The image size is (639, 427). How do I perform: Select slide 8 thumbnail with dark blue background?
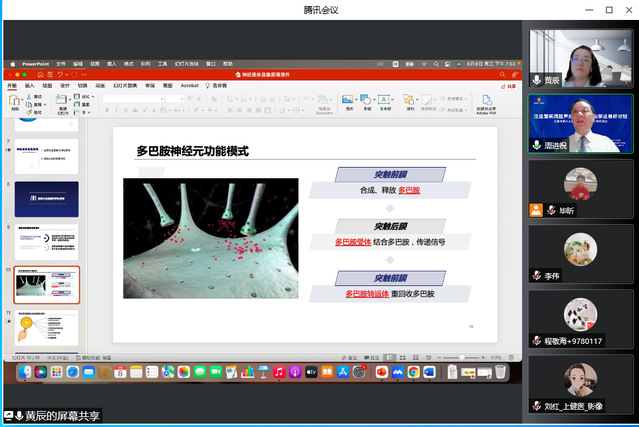46,198
